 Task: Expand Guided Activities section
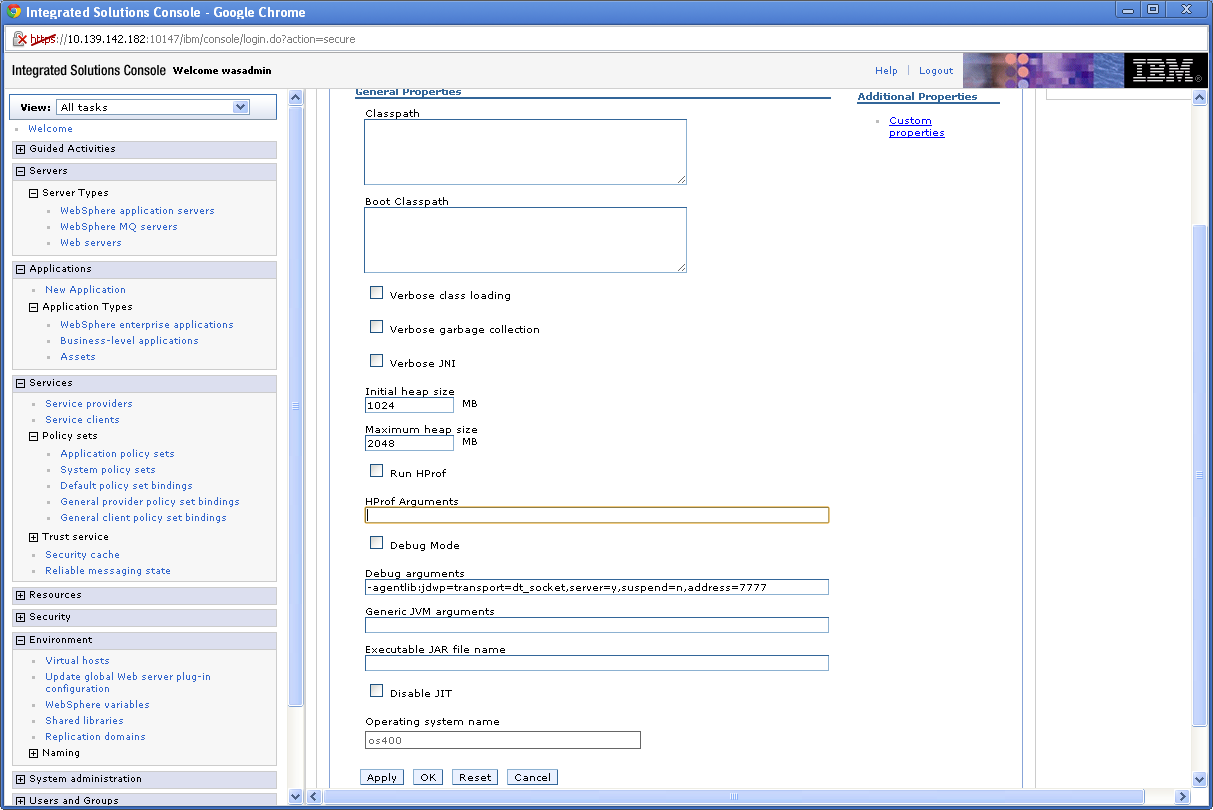pyautogui.click(x=20, y=149)
